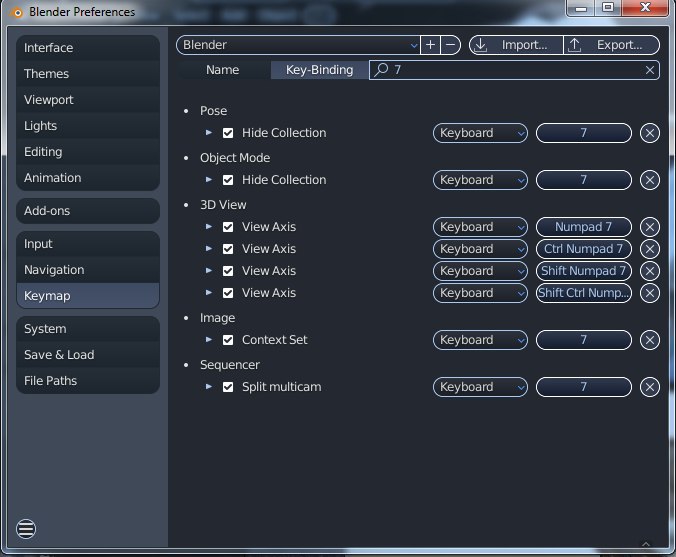This screenshot has height=557, width=676.
Task: Disable Object Mode Hide Collection checkbox
Action: tap(228, 180)
